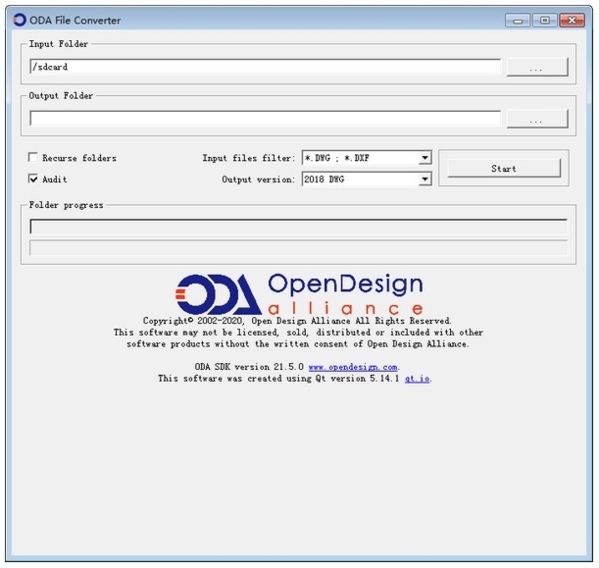
Task: Enable the Recurse folders checkbox
Action: pos(33,157)
